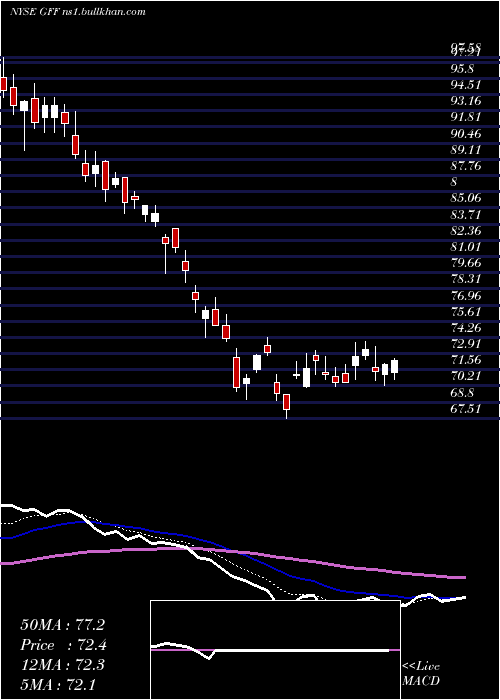Select the 68.8 price level label
Screen dimensions: 500x700
(x=462, y=392)
